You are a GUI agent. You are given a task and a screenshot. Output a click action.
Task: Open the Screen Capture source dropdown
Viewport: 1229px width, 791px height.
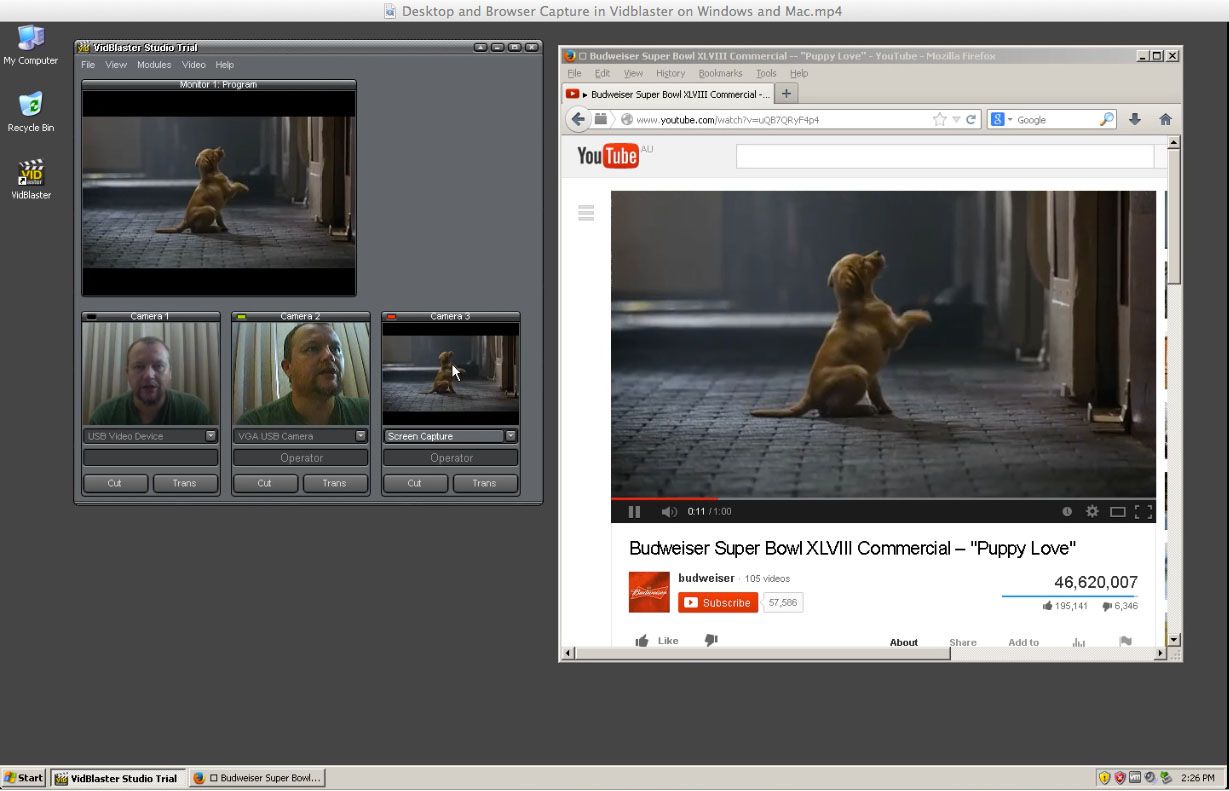pyautogui.click(x=511, y=436)
